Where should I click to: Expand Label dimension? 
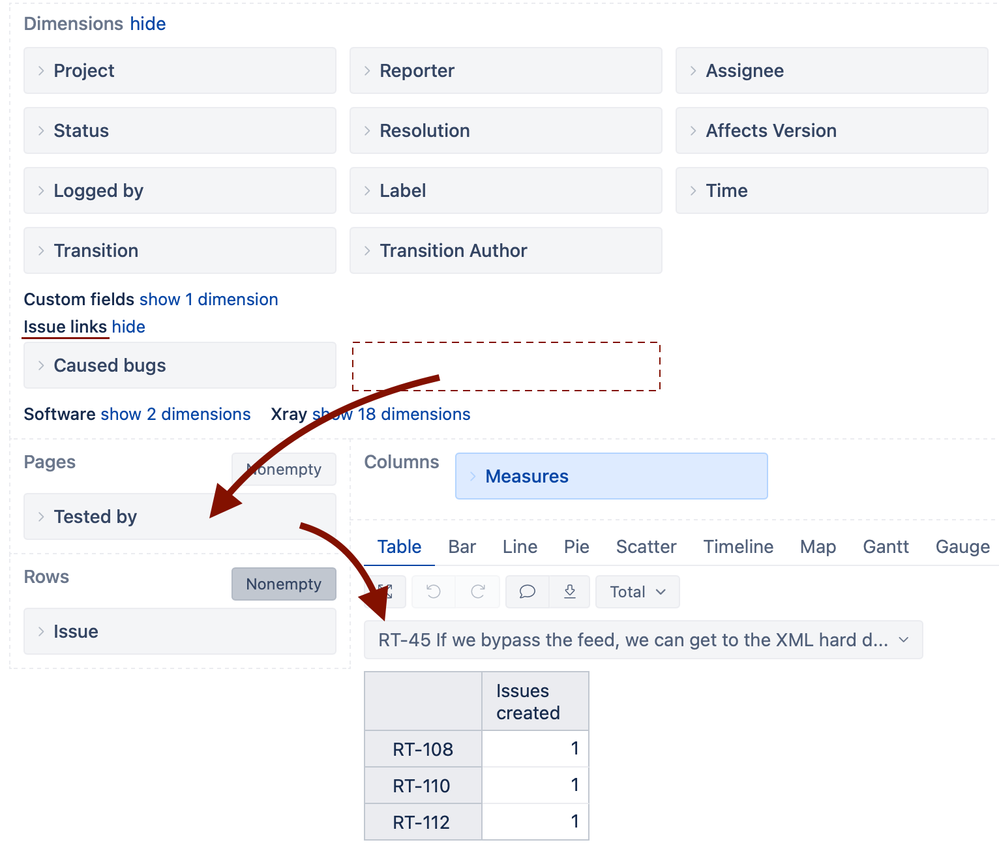point(506,191)
